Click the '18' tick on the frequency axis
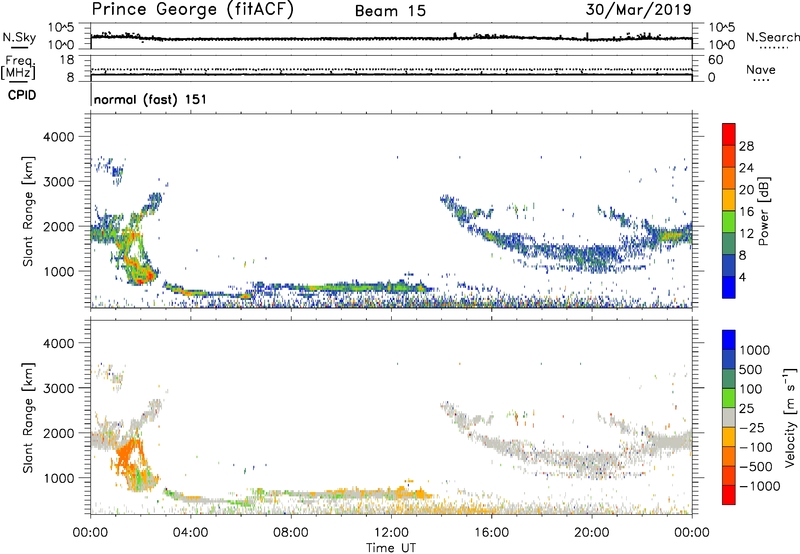The image size is (800, 554). coord(67,60)
